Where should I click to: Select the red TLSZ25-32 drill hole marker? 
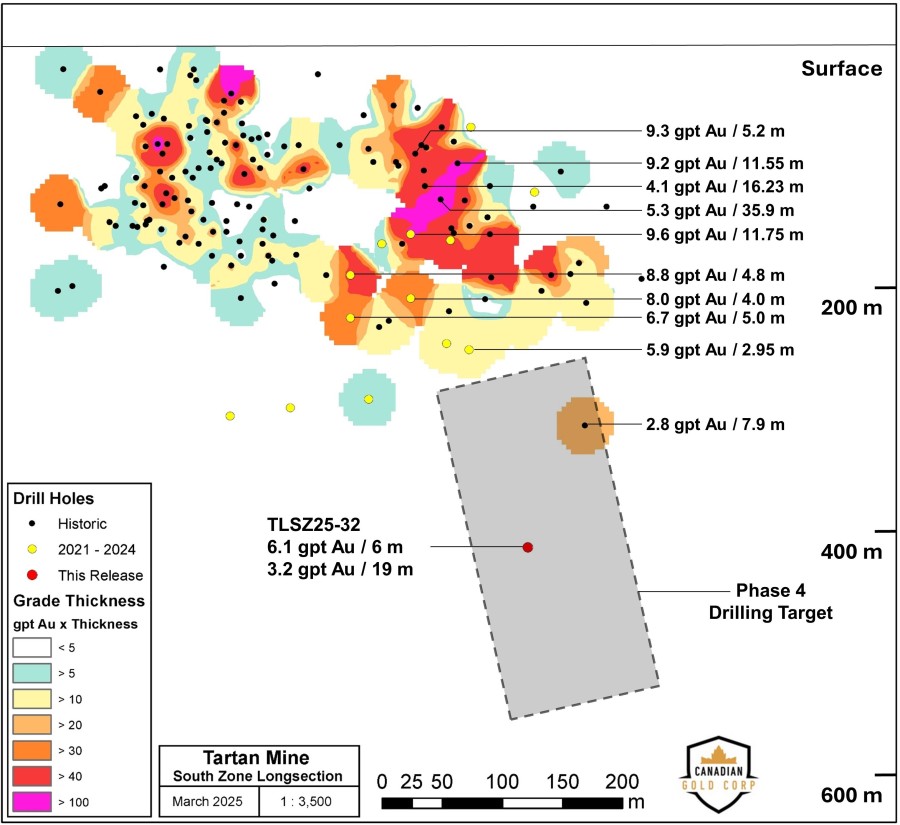coord(527,547)
